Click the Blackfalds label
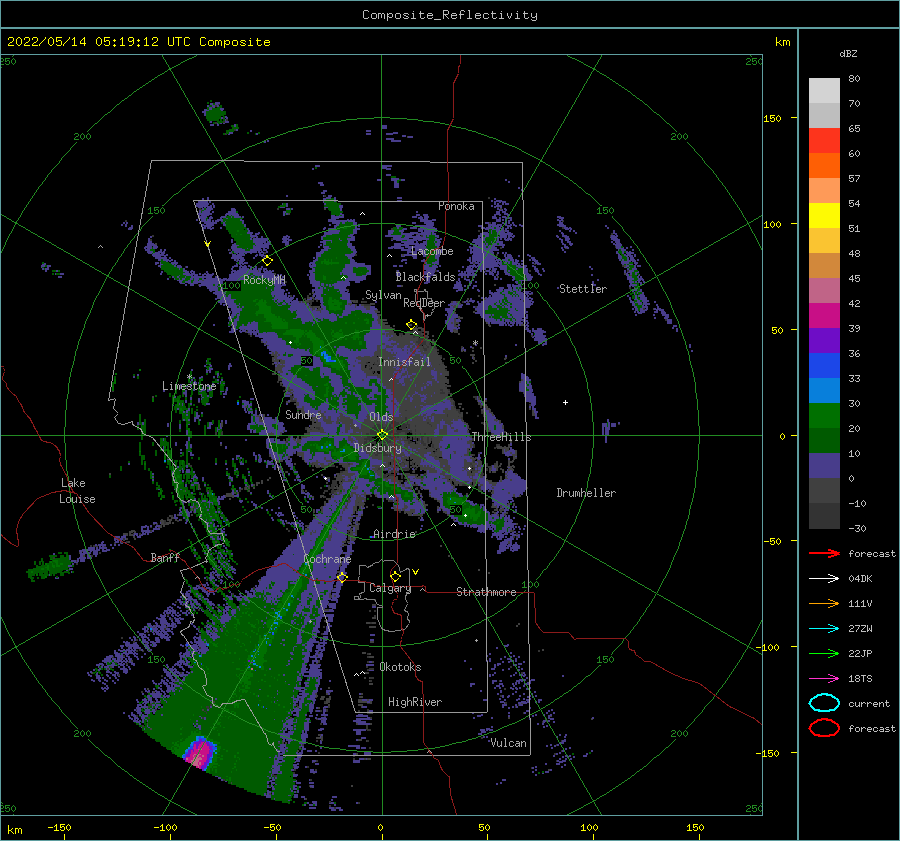This screenshot has width=900, height=841. click(425, 277)
